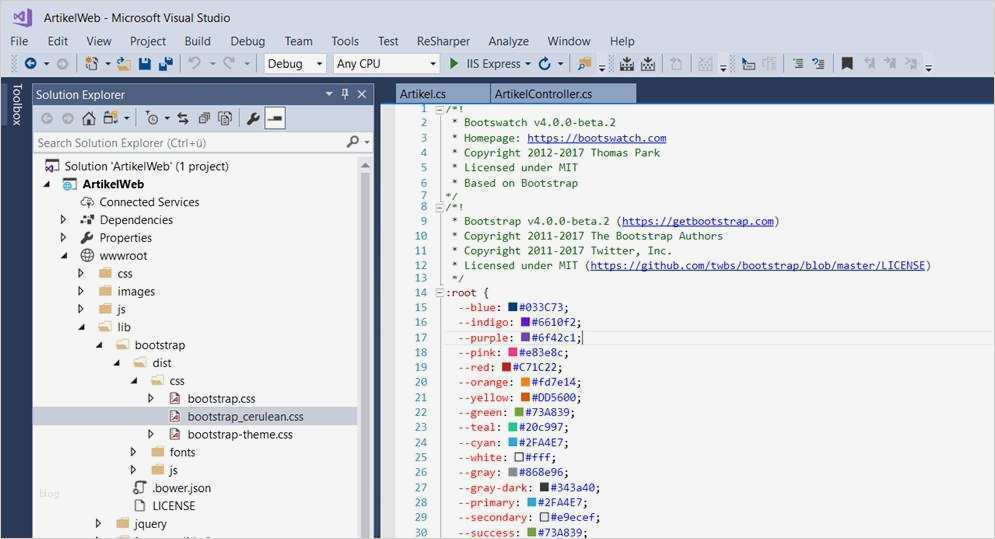Click Collapse All in Solution Explorer toolbar
Image resolution: width=995 pixels, height=539 pixels.
pyautogui.click(x=204, y=118)
